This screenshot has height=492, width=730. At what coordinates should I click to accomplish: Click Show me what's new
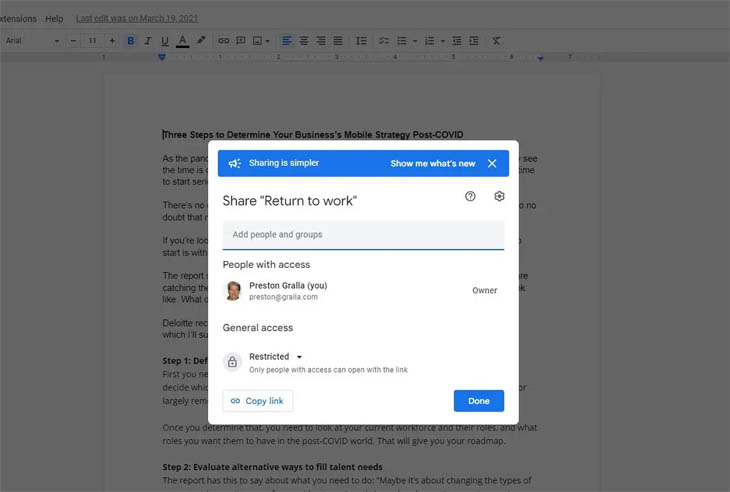433,163
